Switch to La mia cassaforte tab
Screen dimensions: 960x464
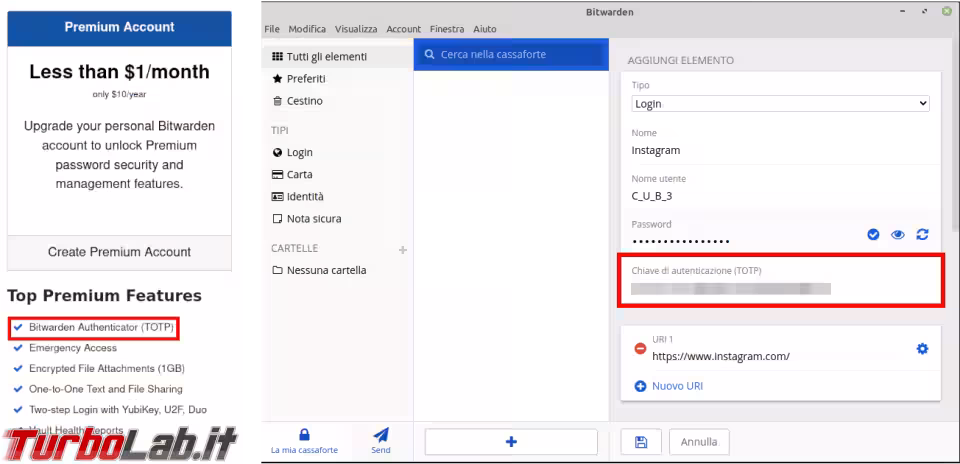[305, 440]
